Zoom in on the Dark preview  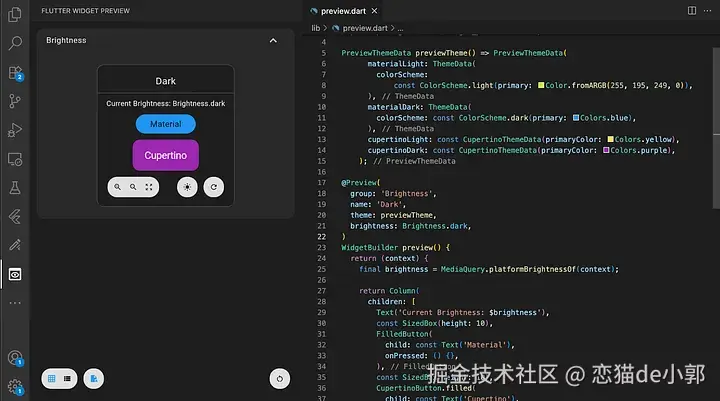coord(118,187)
